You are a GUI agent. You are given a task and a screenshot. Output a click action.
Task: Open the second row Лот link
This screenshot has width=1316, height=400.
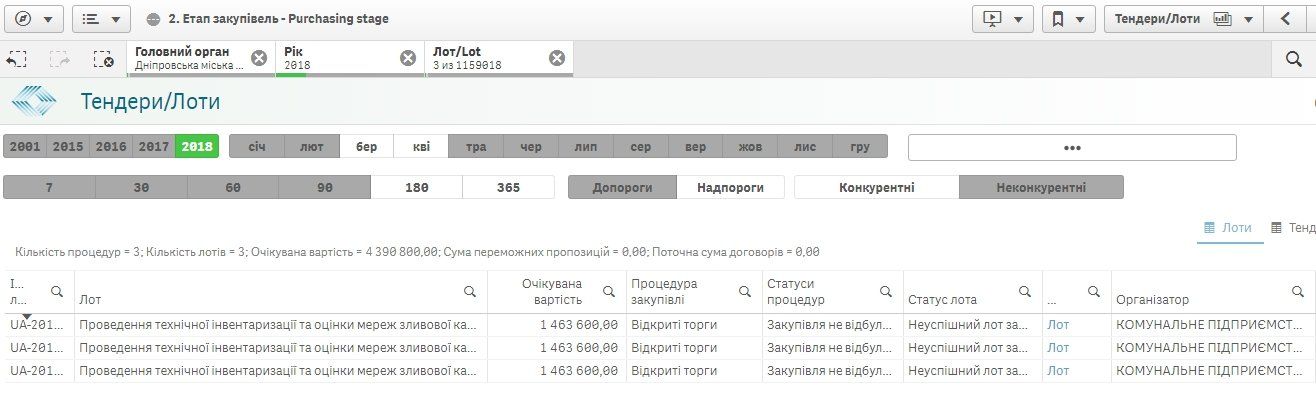[x=1058, y=348]
